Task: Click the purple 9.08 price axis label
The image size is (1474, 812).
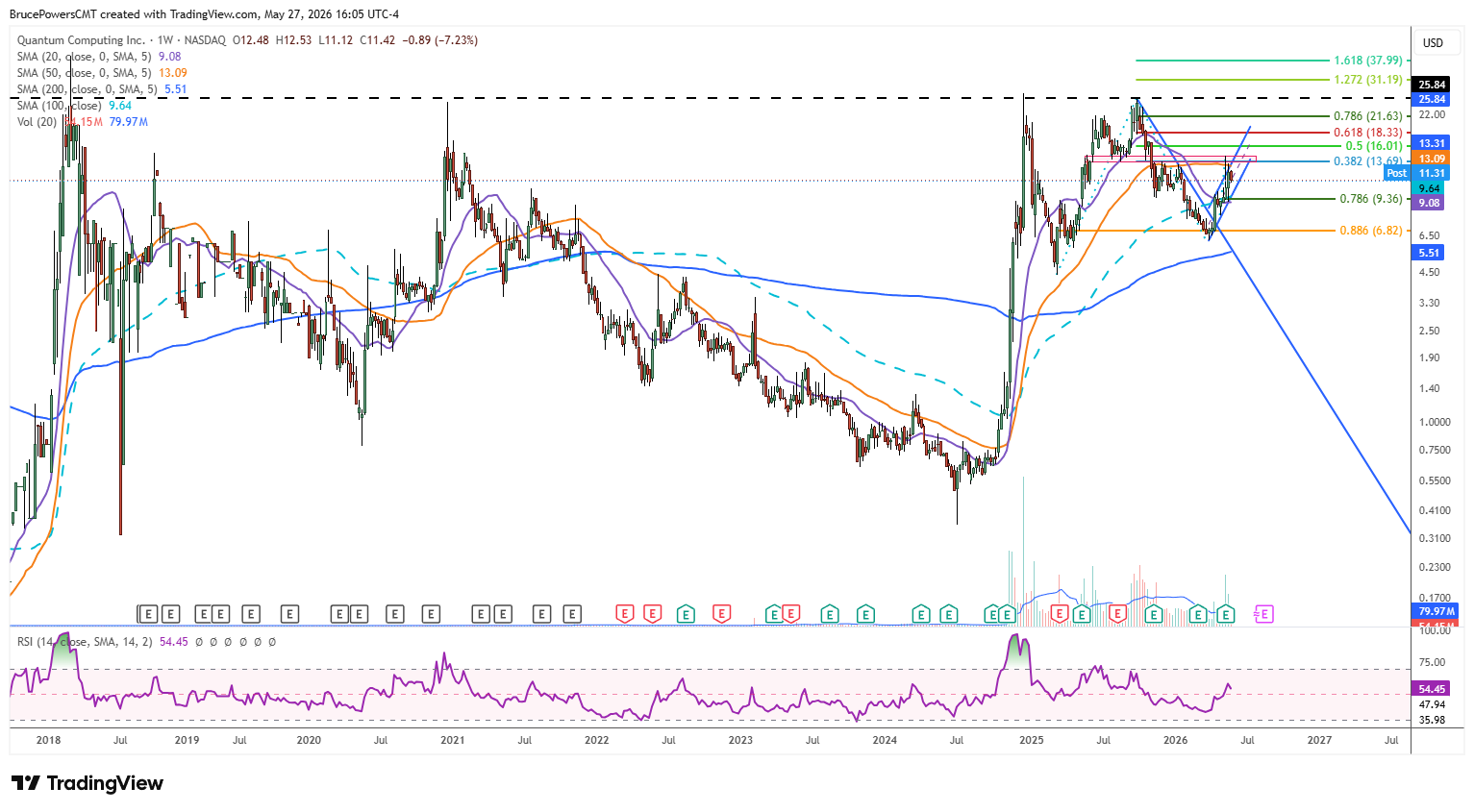Action: pos(1430,203)
